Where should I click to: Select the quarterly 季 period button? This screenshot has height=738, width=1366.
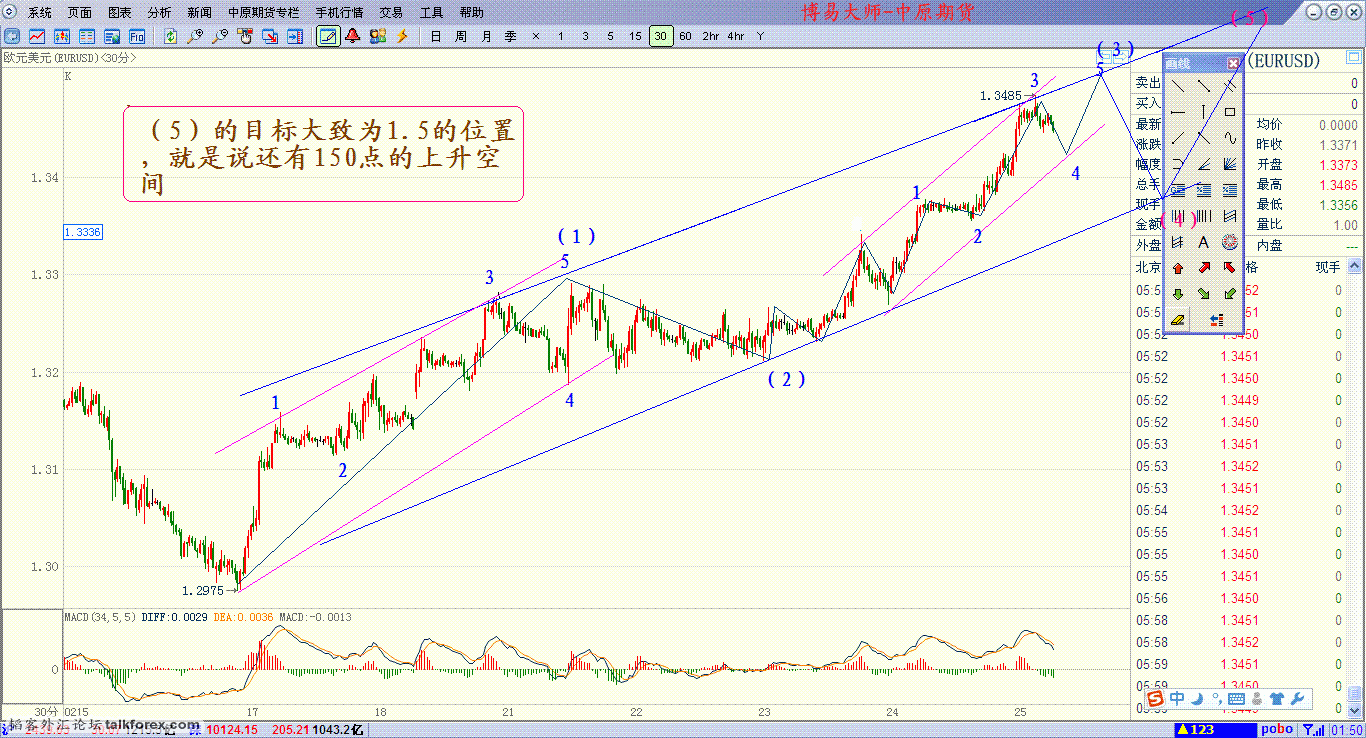pos(511,36)
